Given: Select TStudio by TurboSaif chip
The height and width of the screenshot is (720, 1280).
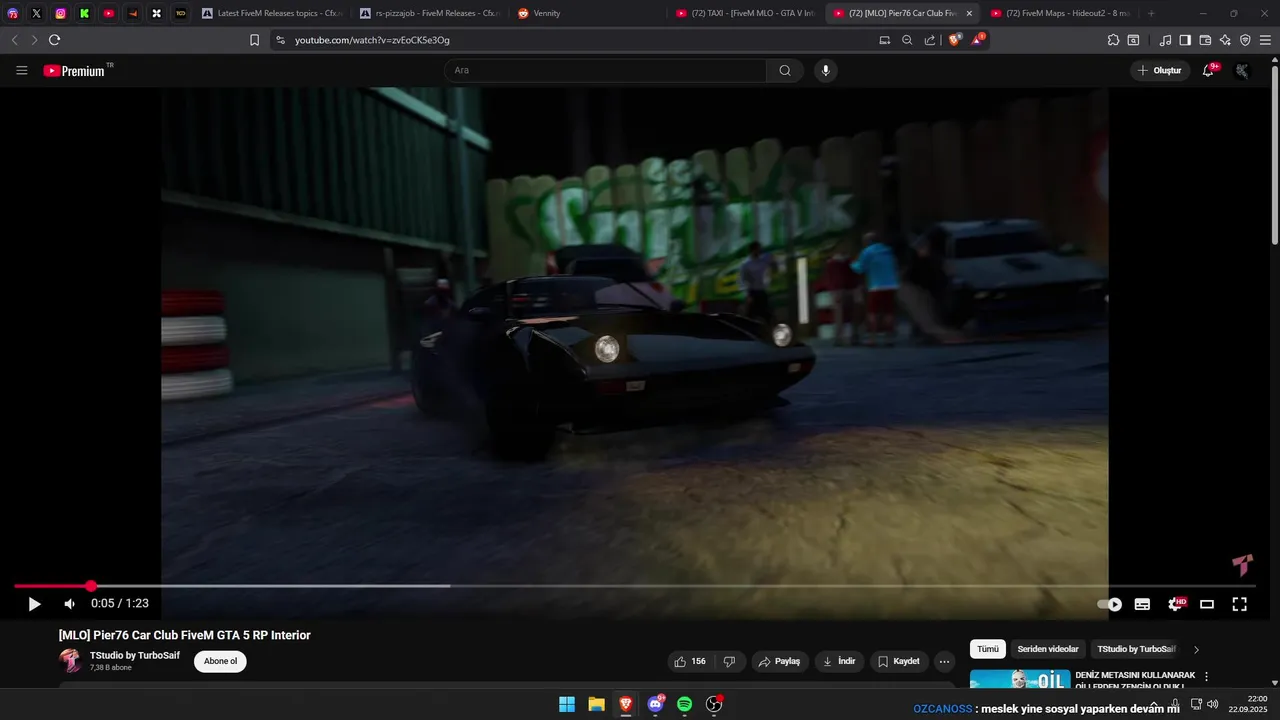Looking at the screenshot, I should pos(1136,649).
